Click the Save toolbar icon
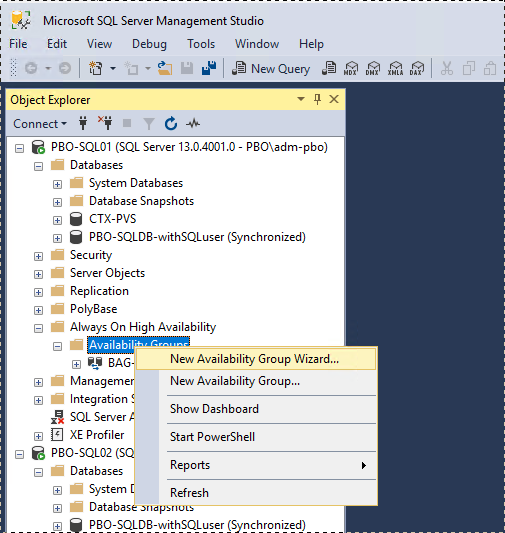 187,68
